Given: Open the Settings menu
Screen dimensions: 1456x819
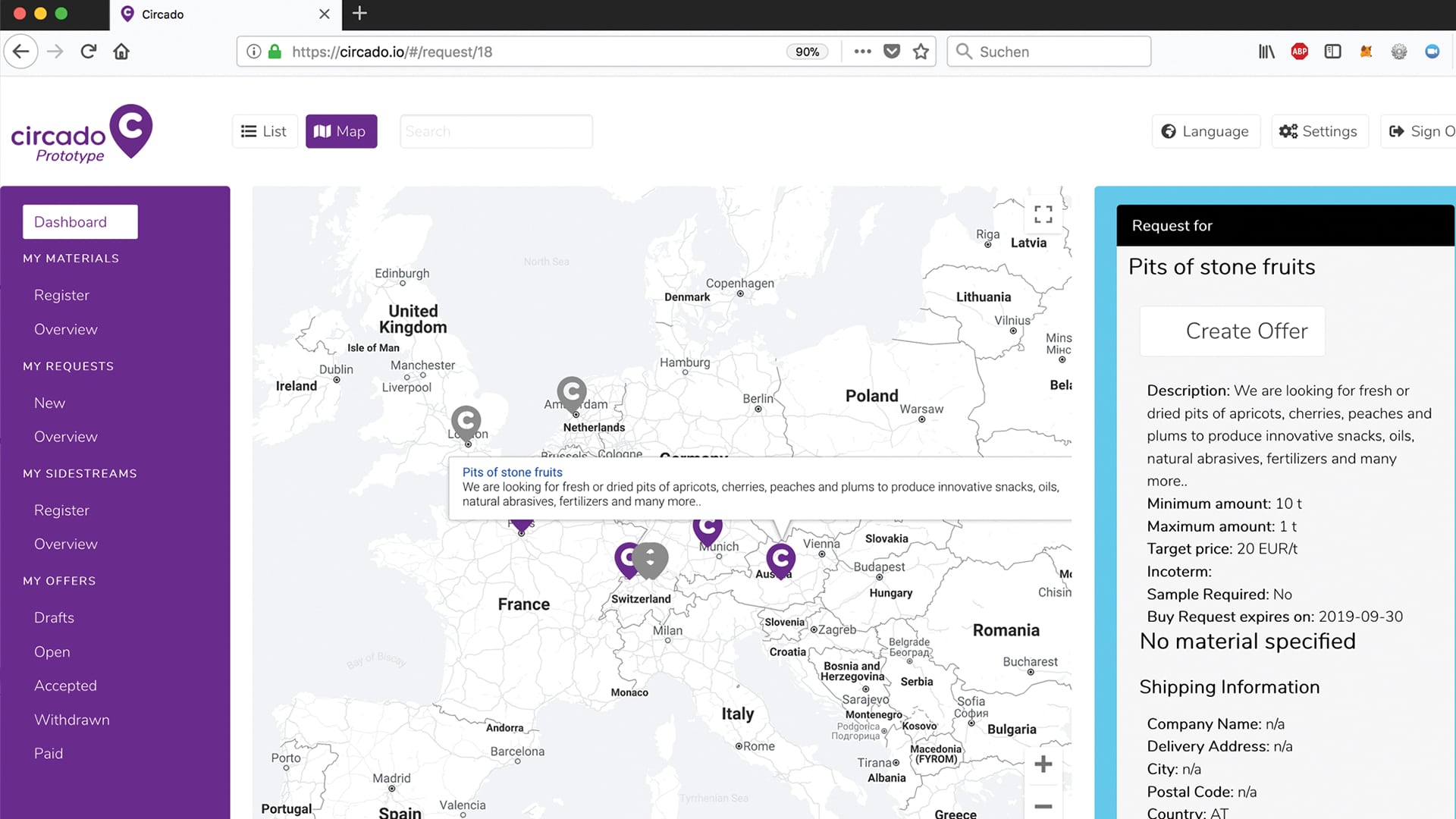Looking at the screenshot, I should pyautogui.click(x=1319, y=131).
